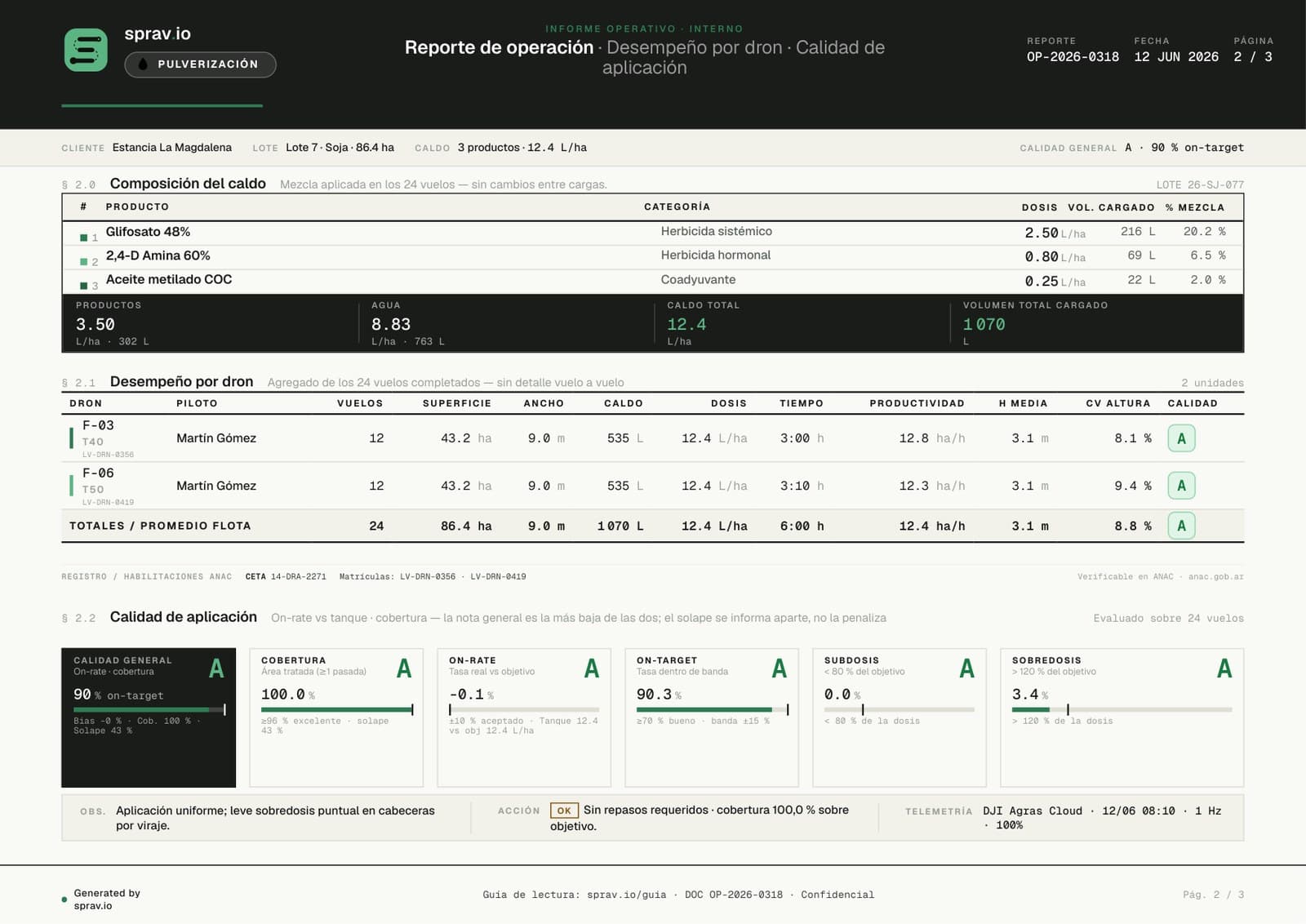Click the 216 L loaded volume cell
This screenshot has width=1306, height=924.
pyautogui.click(x=1138, y=232)
